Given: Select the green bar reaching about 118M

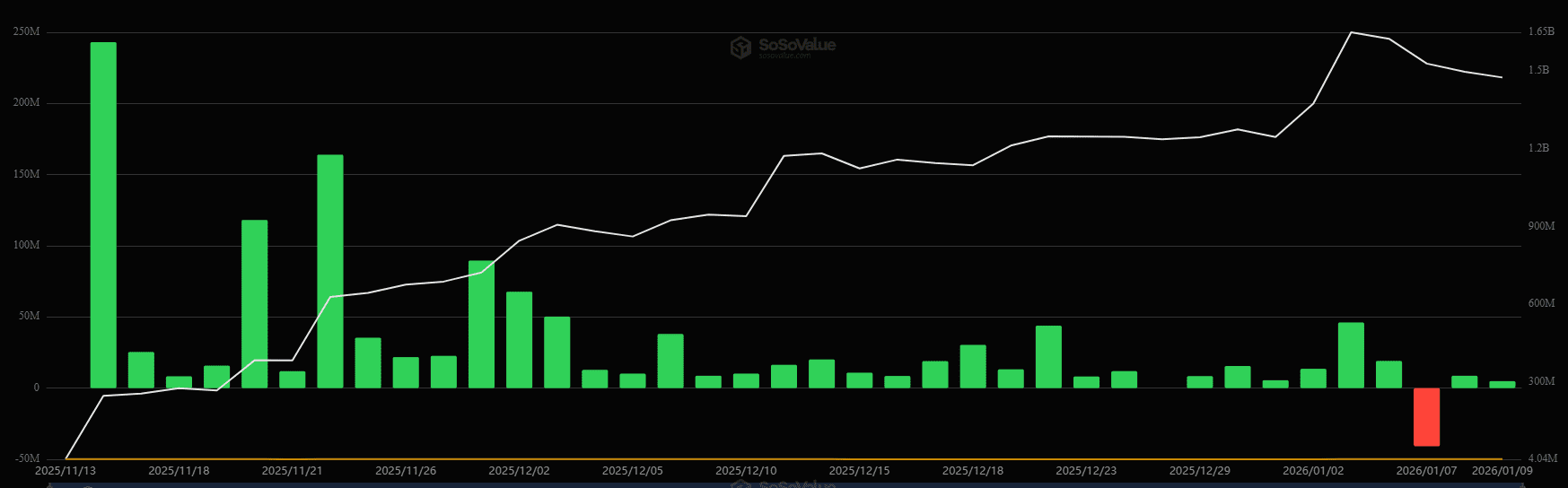Looking at the screenshot, I should tap(254, 303).
